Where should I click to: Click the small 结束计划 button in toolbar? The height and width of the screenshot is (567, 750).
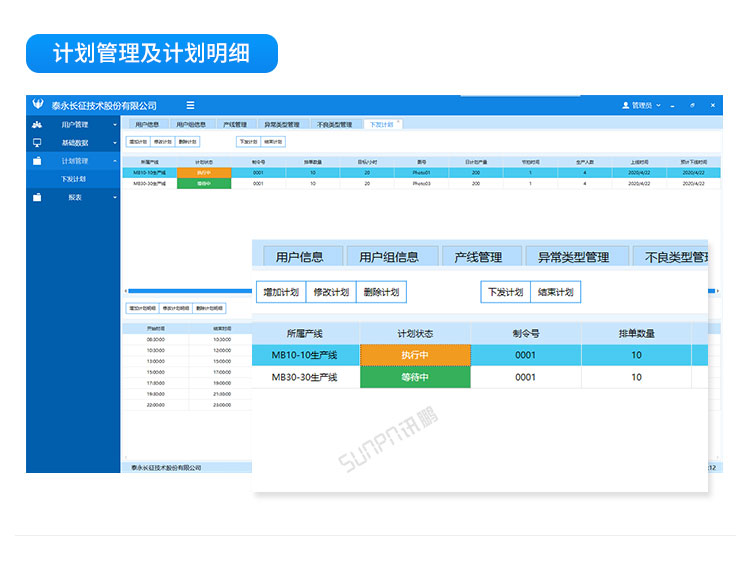pyautogui.click(x=272, y=142)
